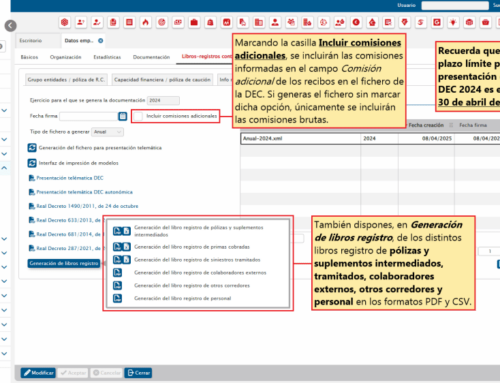This screenshot has width=500, height=383.
Task: Click the Usuario field in the header
Action: pyautogui.click(x=455, y=5)
